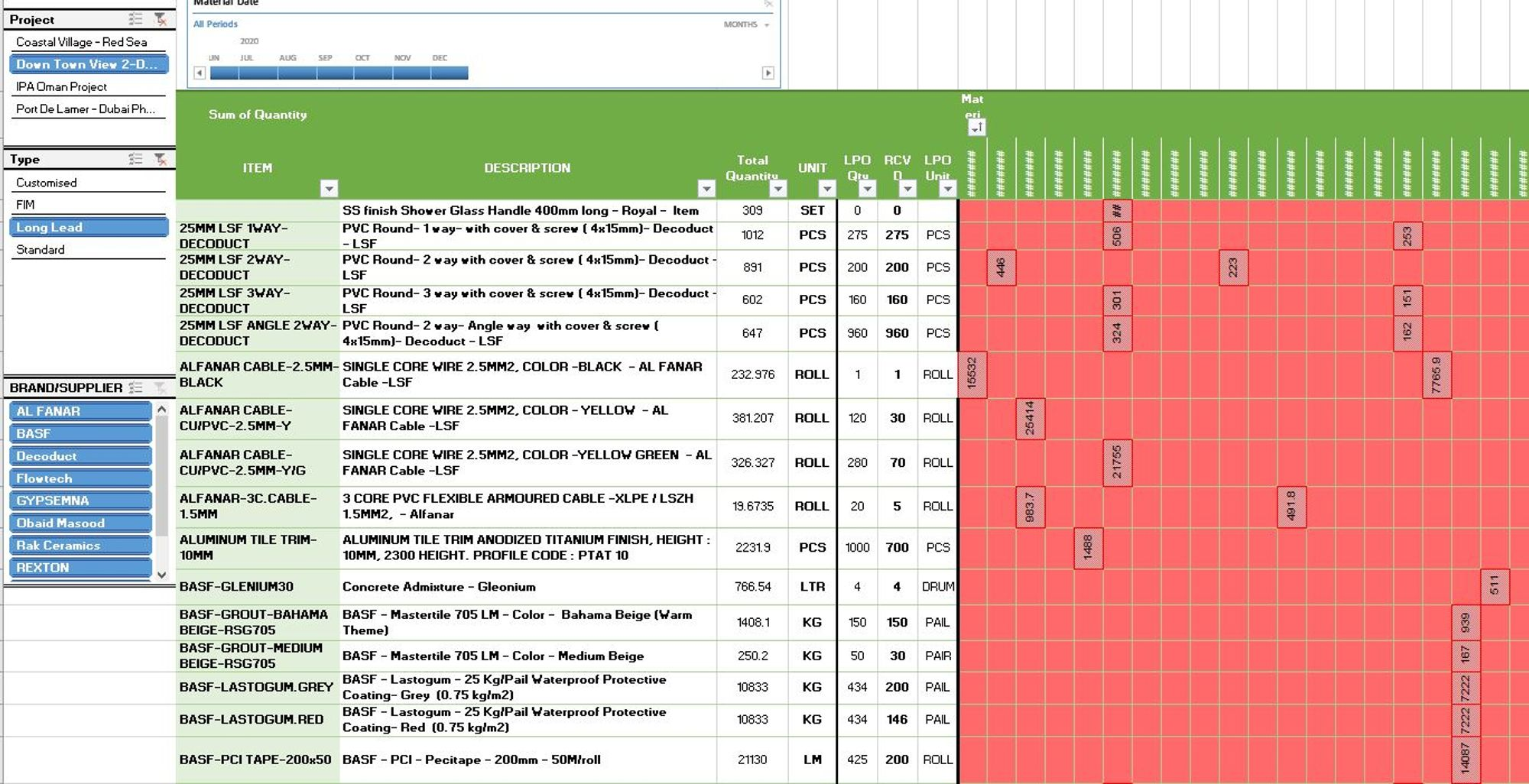Select the total quantity cell 2231.9
The height and width of the screenshot is (784, 1529).
(753, 548)
